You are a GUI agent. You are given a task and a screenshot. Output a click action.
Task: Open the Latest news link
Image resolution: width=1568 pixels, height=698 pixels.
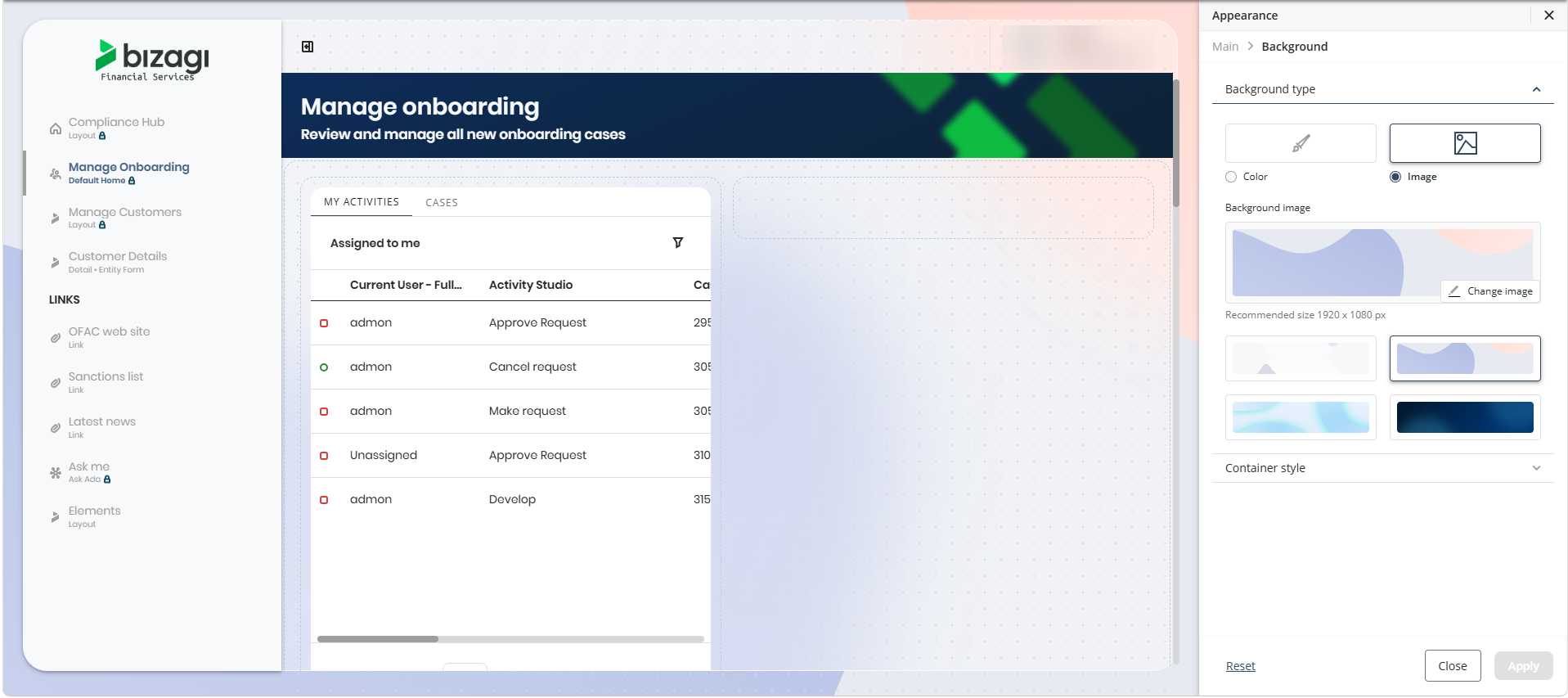click(x=102, y=427)
